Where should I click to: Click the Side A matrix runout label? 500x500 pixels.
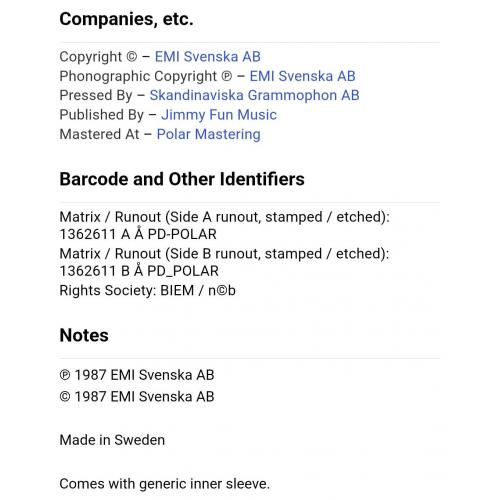pos(225,217)
